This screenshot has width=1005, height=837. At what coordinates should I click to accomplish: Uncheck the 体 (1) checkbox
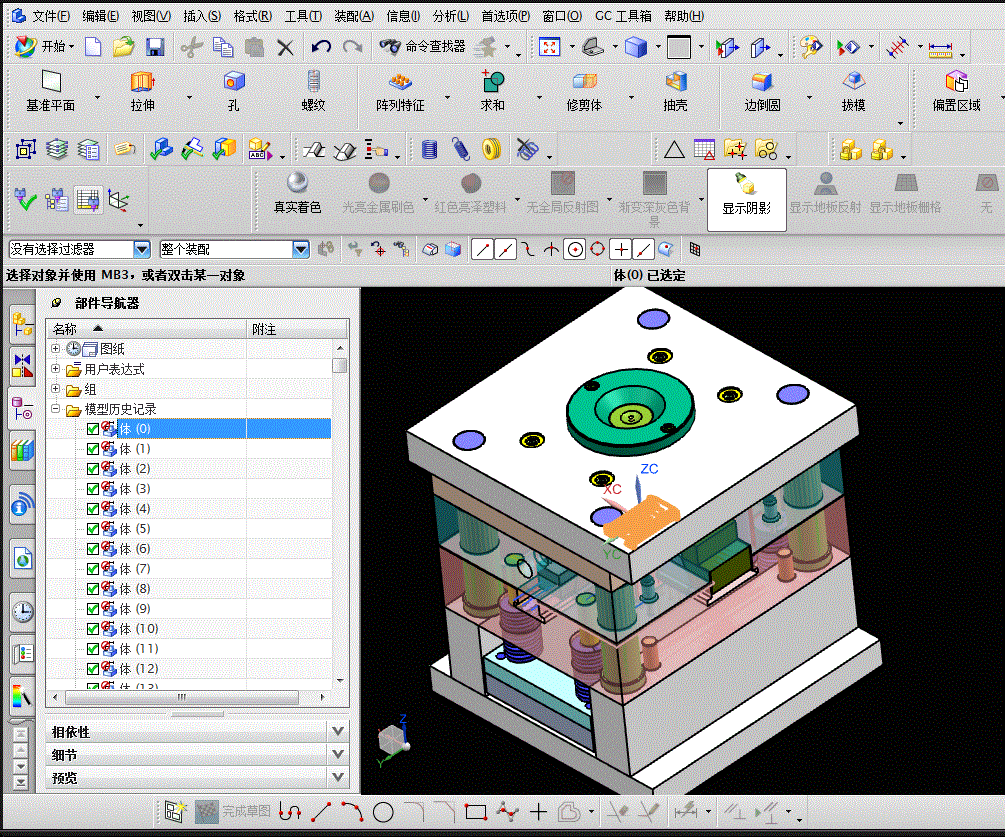(93, 449)
